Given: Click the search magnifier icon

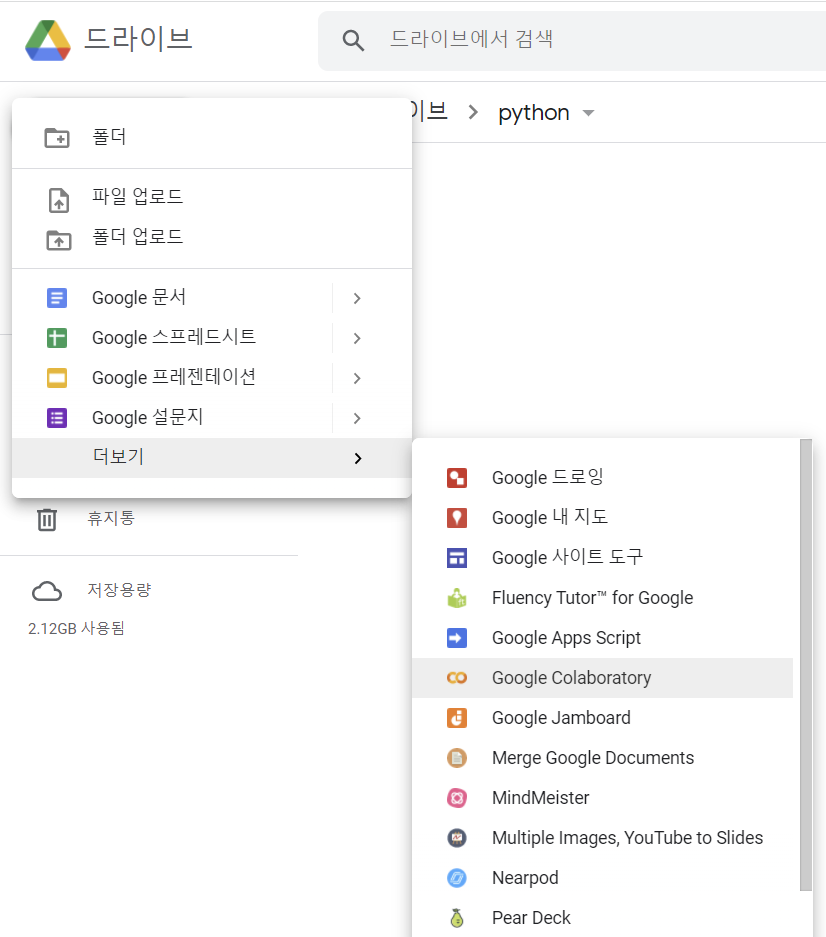Looking at the screenshot, I should click(x=353, y=41).
